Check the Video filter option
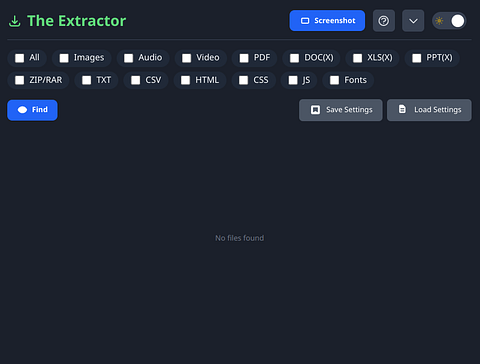 pyautogui.click(x=186, y=58)
